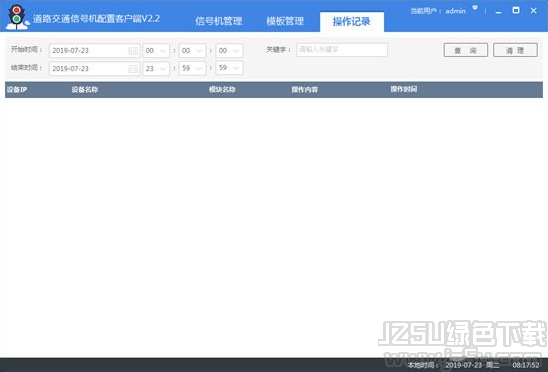Switch to the 信号机管理 tab
This screenshot has width=548, height=372.
(x=218, y=21)
